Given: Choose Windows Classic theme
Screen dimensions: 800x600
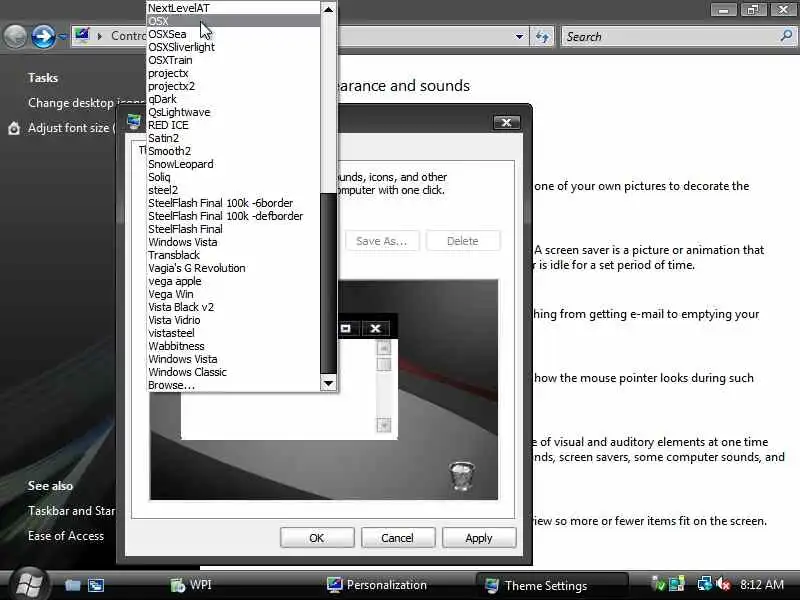Looking at the screenshot, I should point(234,372).
